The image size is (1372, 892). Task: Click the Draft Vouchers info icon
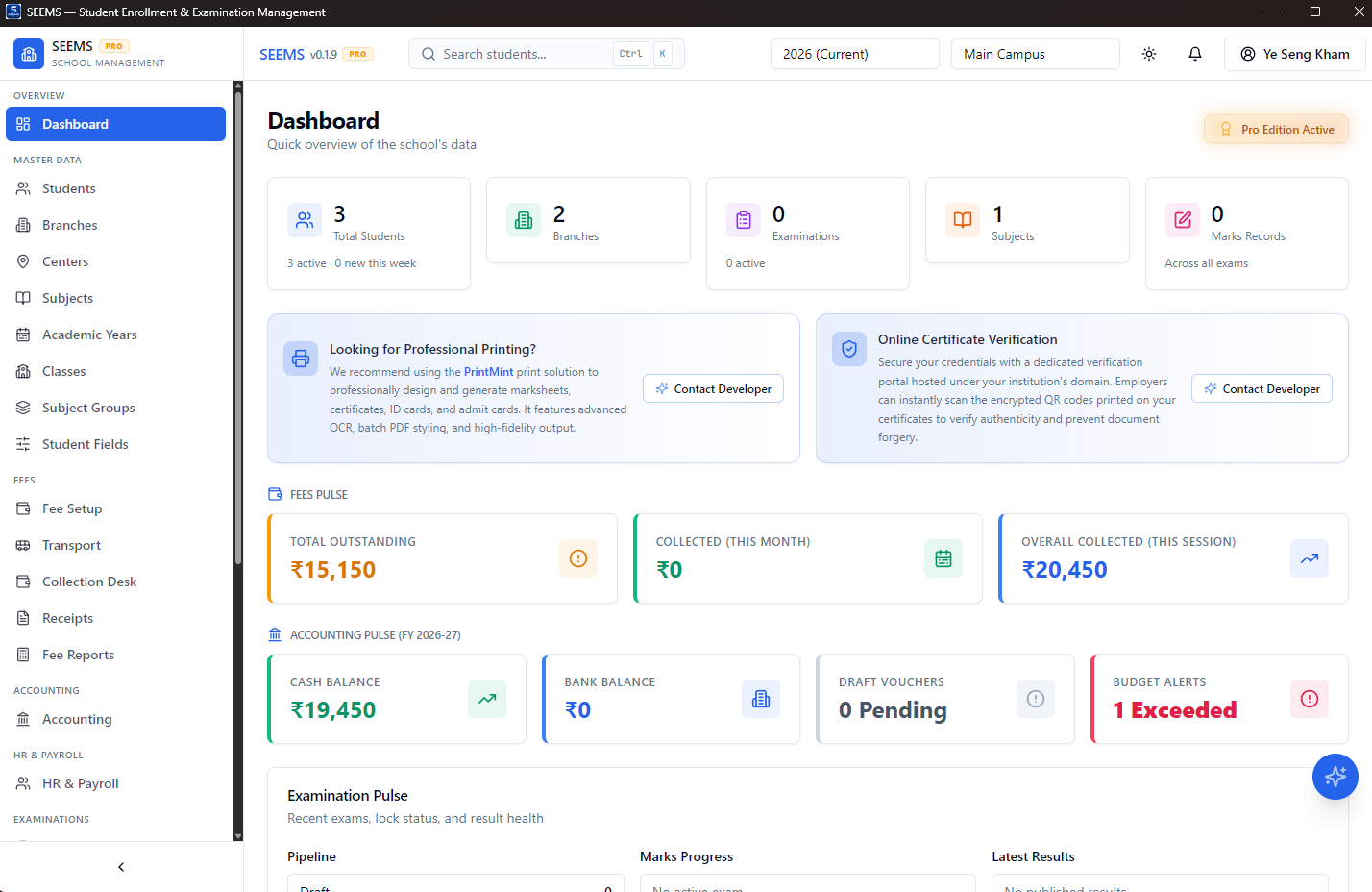[1036, 699]
